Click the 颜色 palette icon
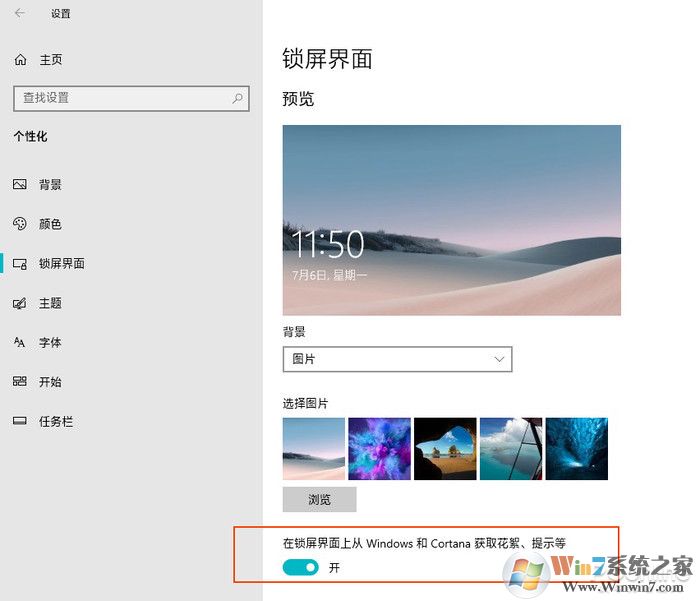This screenshot has width=700, height=601. pyautogui.click(x=20, y=223)
